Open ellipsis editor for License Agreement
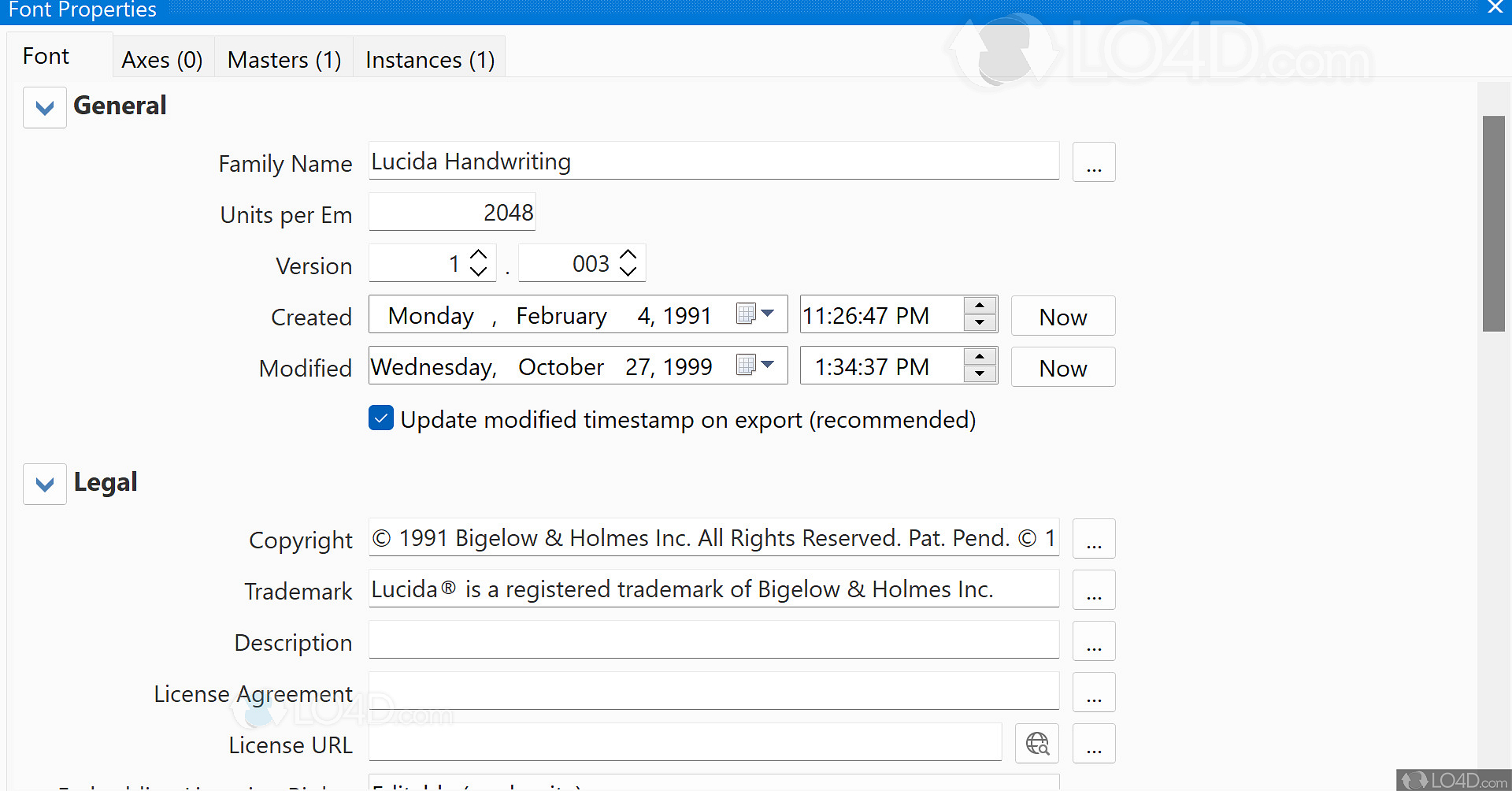Image resolution: width=1512 pixels, height=791 pixels. click(x=1093, y=693)
